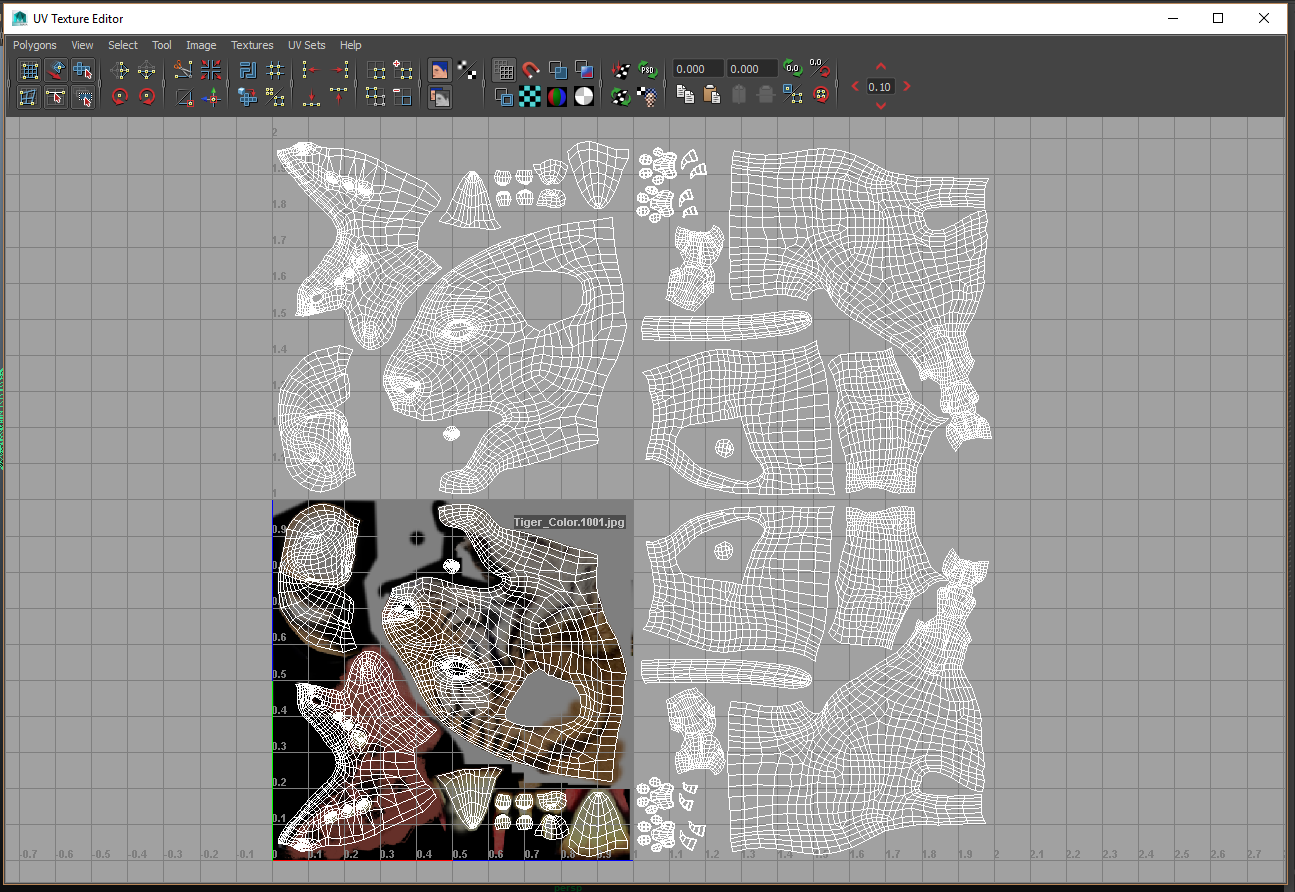
Task: Copy selected UVs to clipboard
Action: click(687, 95)
